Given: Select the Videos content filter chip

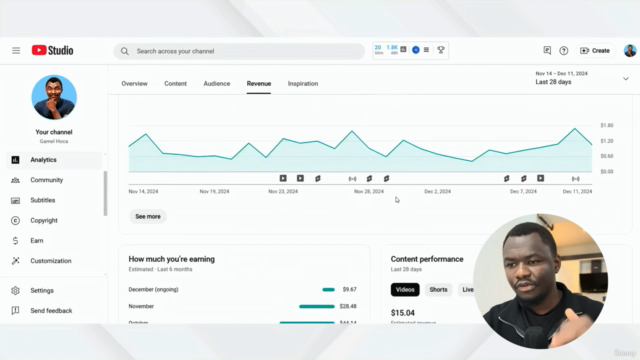Looking at the screenshot, I should [x=405, y=290].
